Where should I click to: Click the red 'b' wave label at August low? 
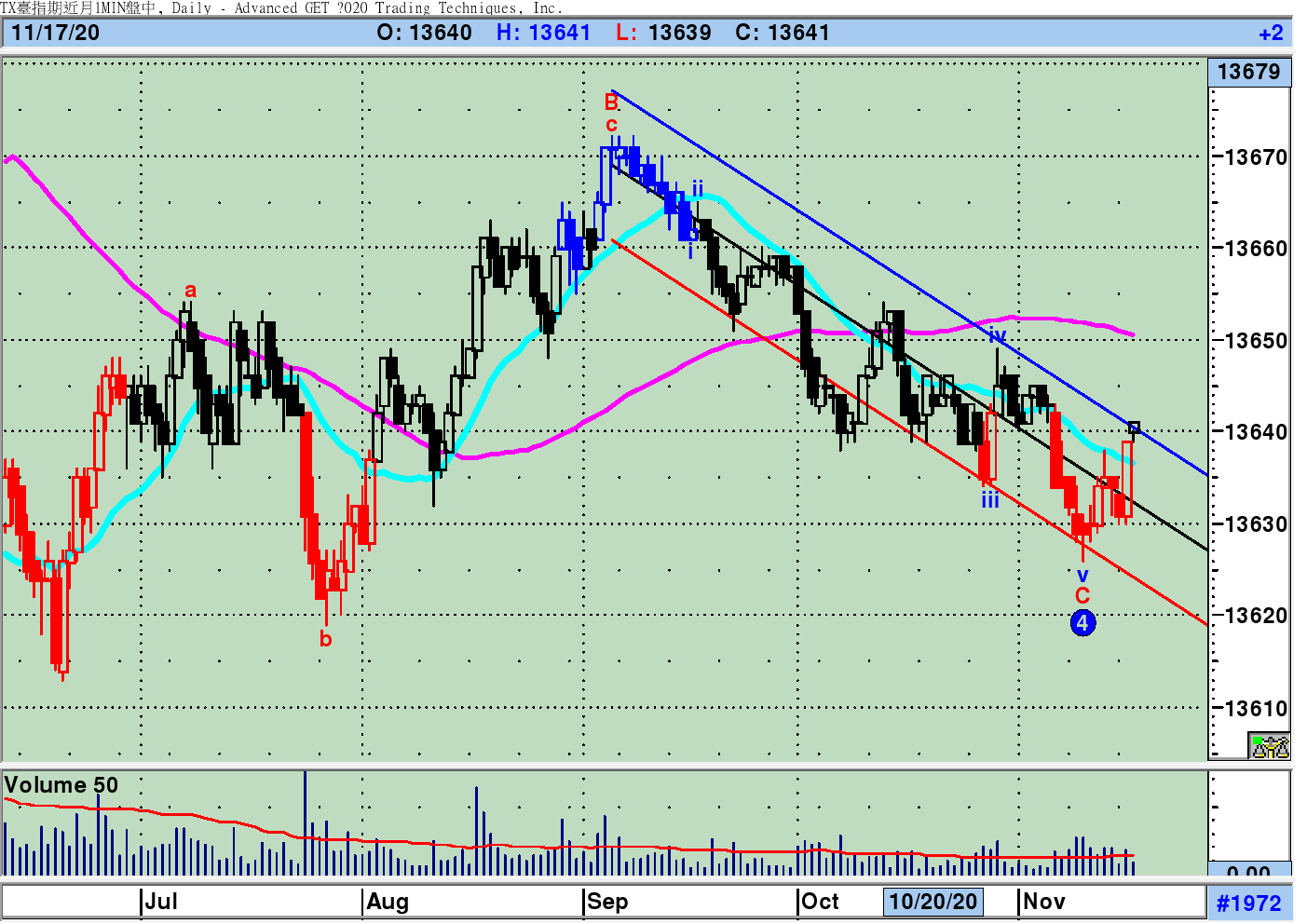pyautogui.click(x=325, y=639)
